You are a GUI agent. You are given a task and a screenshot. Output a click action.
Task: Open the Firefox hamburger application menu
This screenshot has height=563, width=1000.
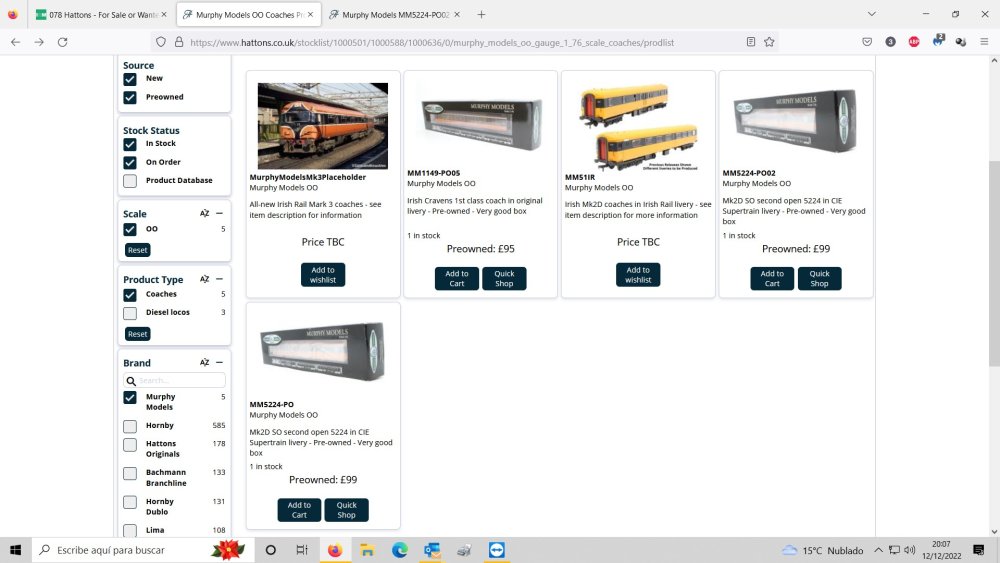(x=984, y=42)
